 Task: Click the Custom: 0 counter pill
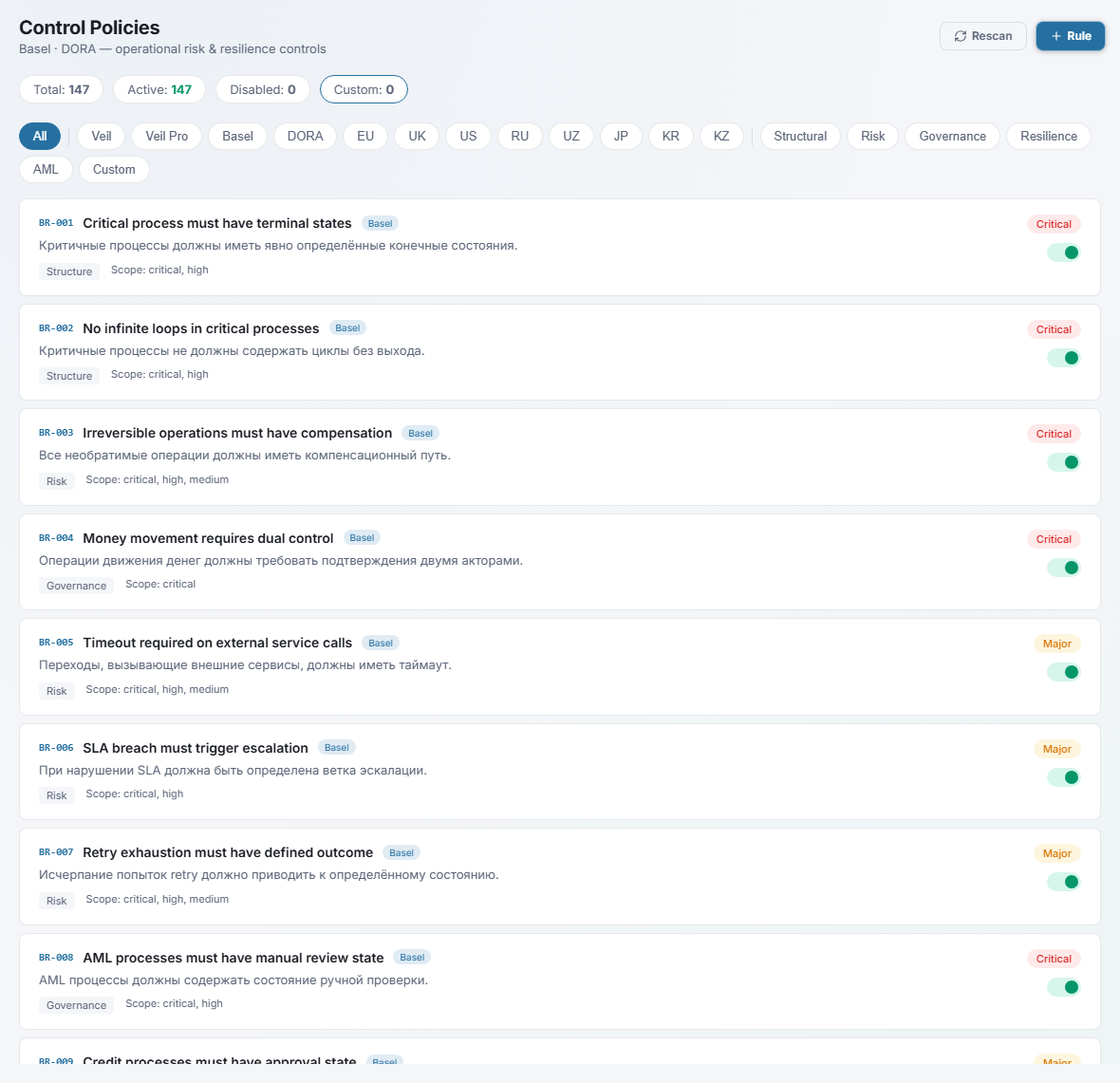[x=364, y=89]
